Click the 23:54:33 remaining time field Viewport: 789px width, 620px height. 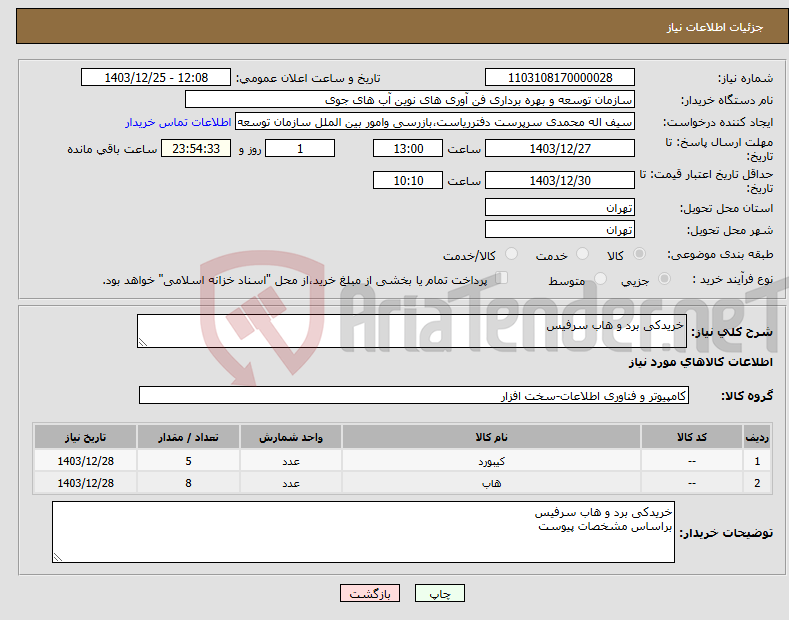click(196, 148)
